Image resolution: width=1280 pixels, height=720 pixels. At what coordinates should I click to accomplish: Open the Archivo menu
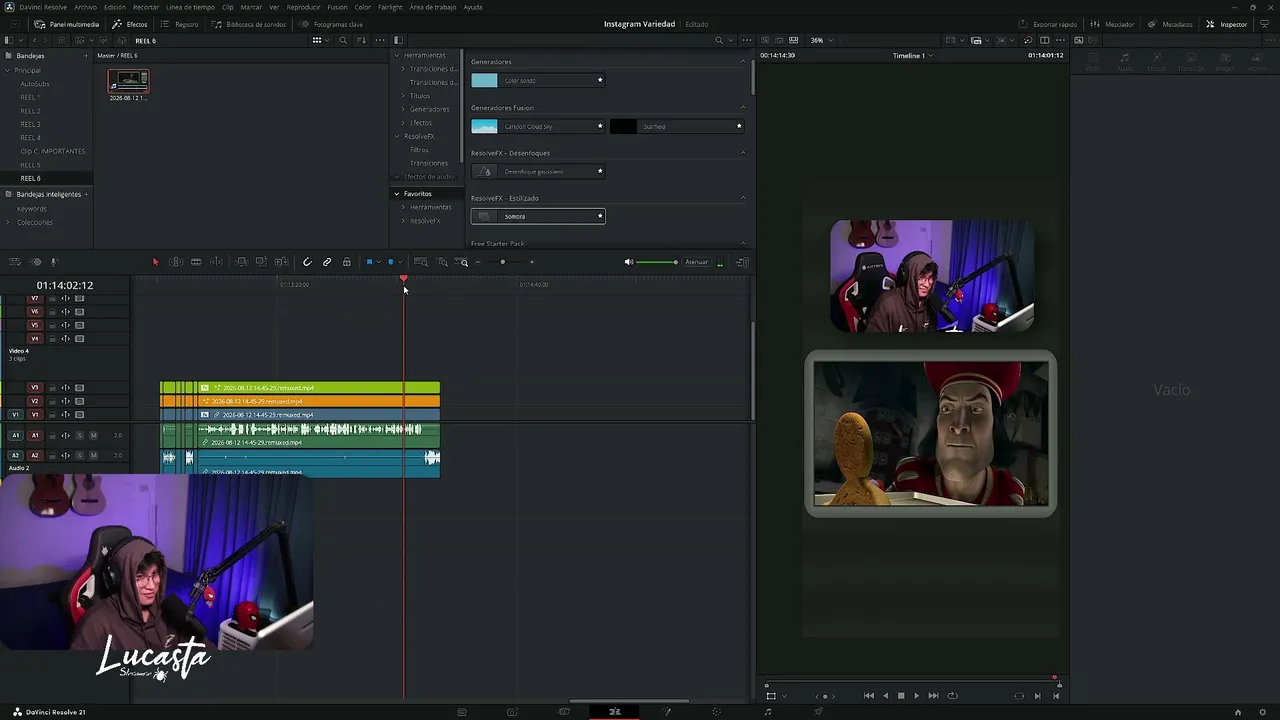click(86, 7)
